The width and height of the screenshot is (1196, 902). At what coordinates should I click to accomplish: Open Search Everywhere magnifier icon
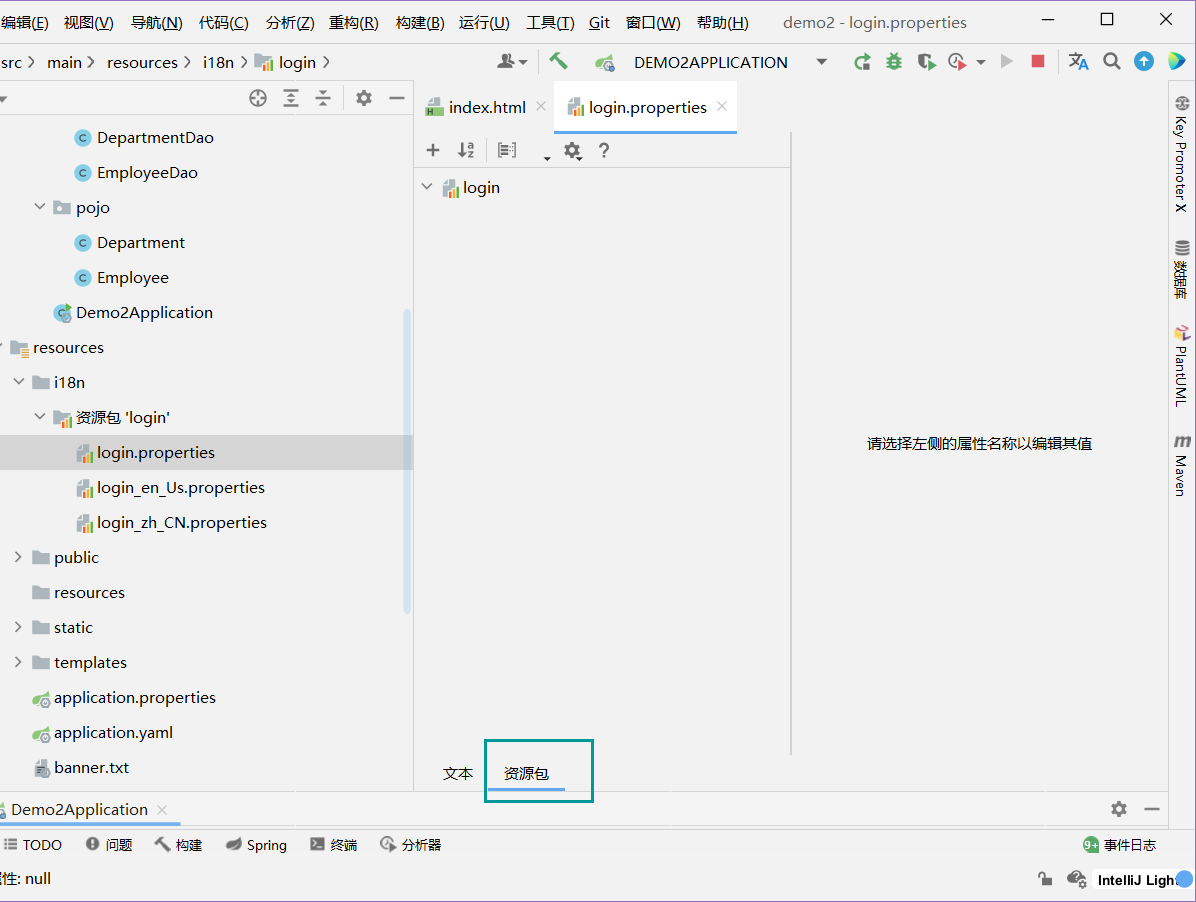click(x=1112, y=62)
